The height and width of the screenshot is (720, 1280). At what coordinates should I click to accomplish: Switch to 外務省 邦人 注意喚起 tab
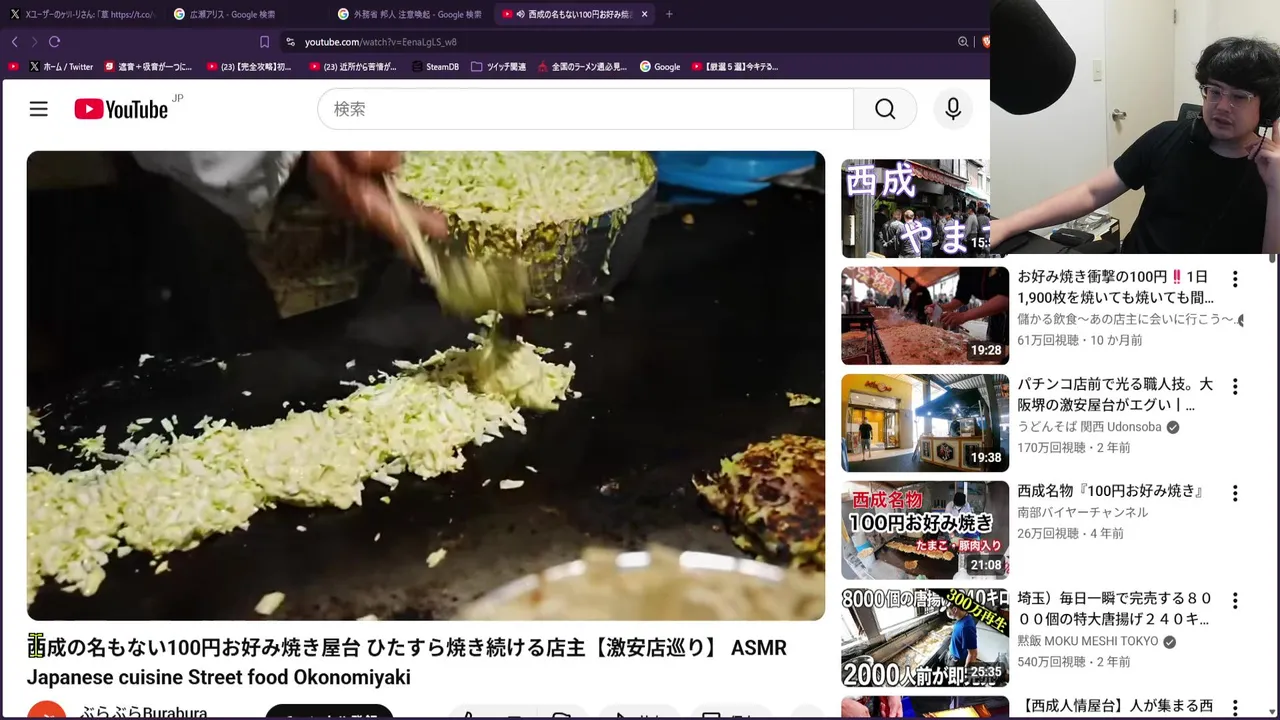pos(410,14)
